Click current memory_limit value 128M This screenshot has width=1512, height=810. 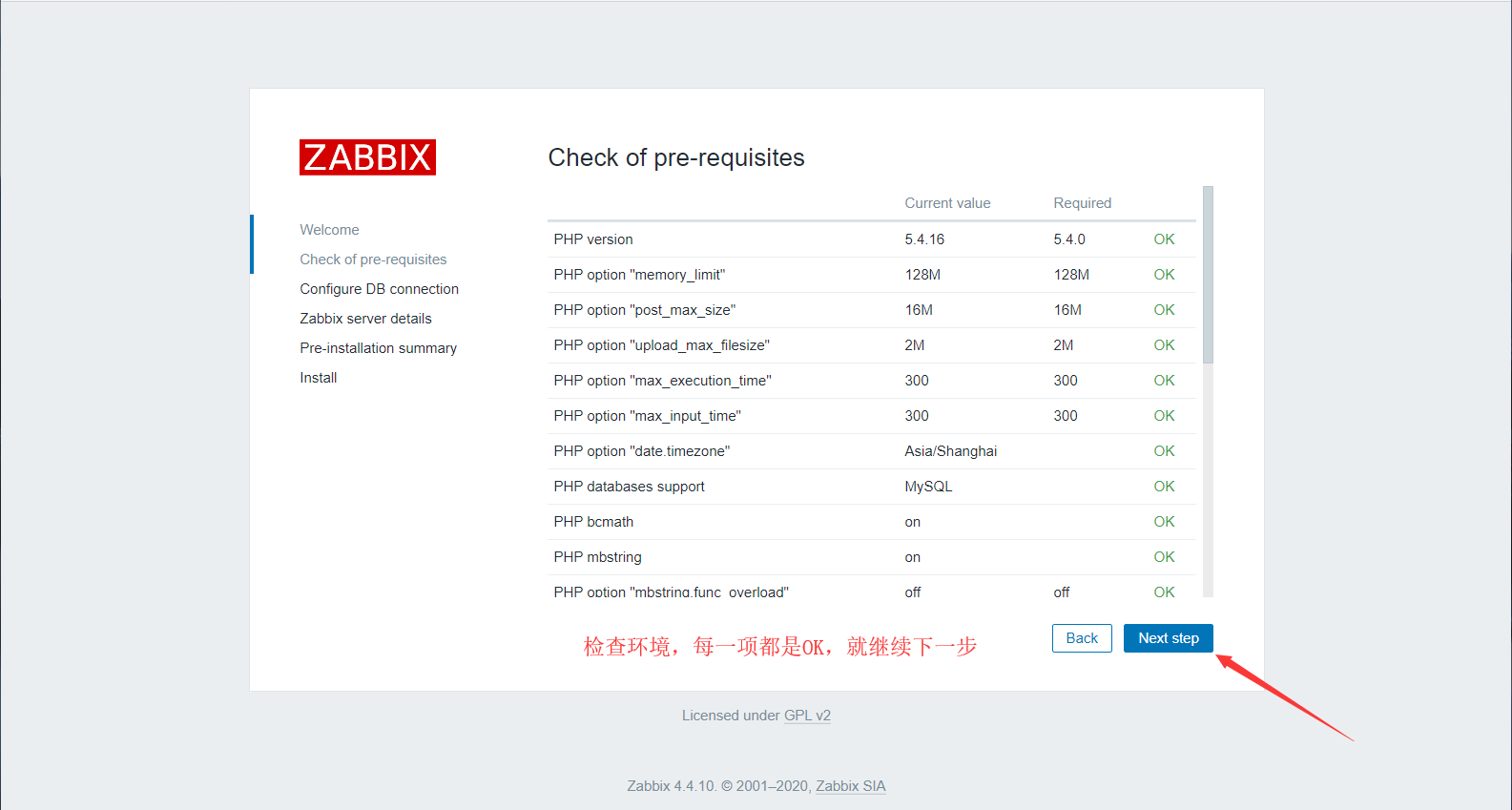pos(922,275)
